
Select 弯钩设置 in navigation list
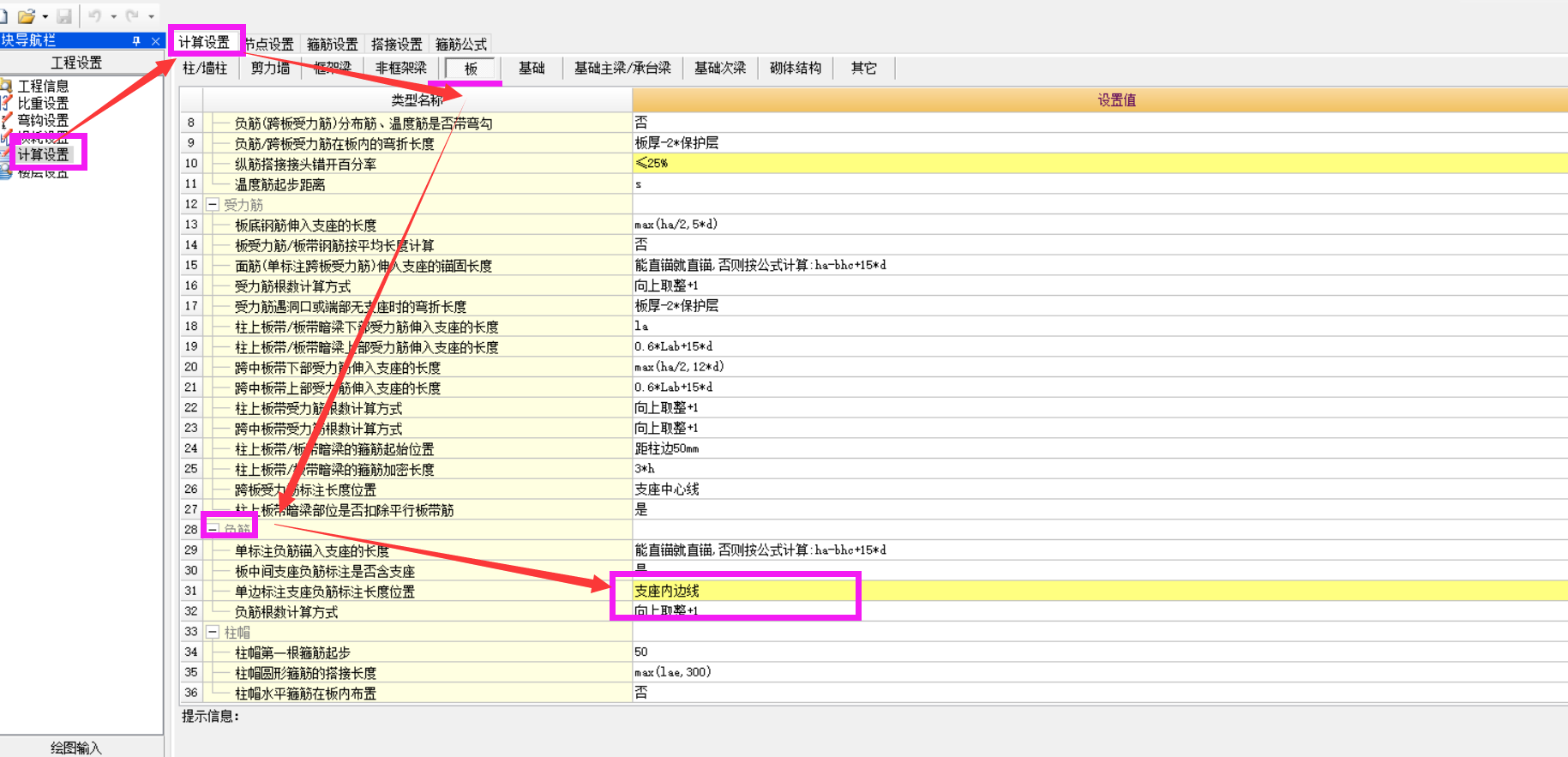(x=44, y=120)
